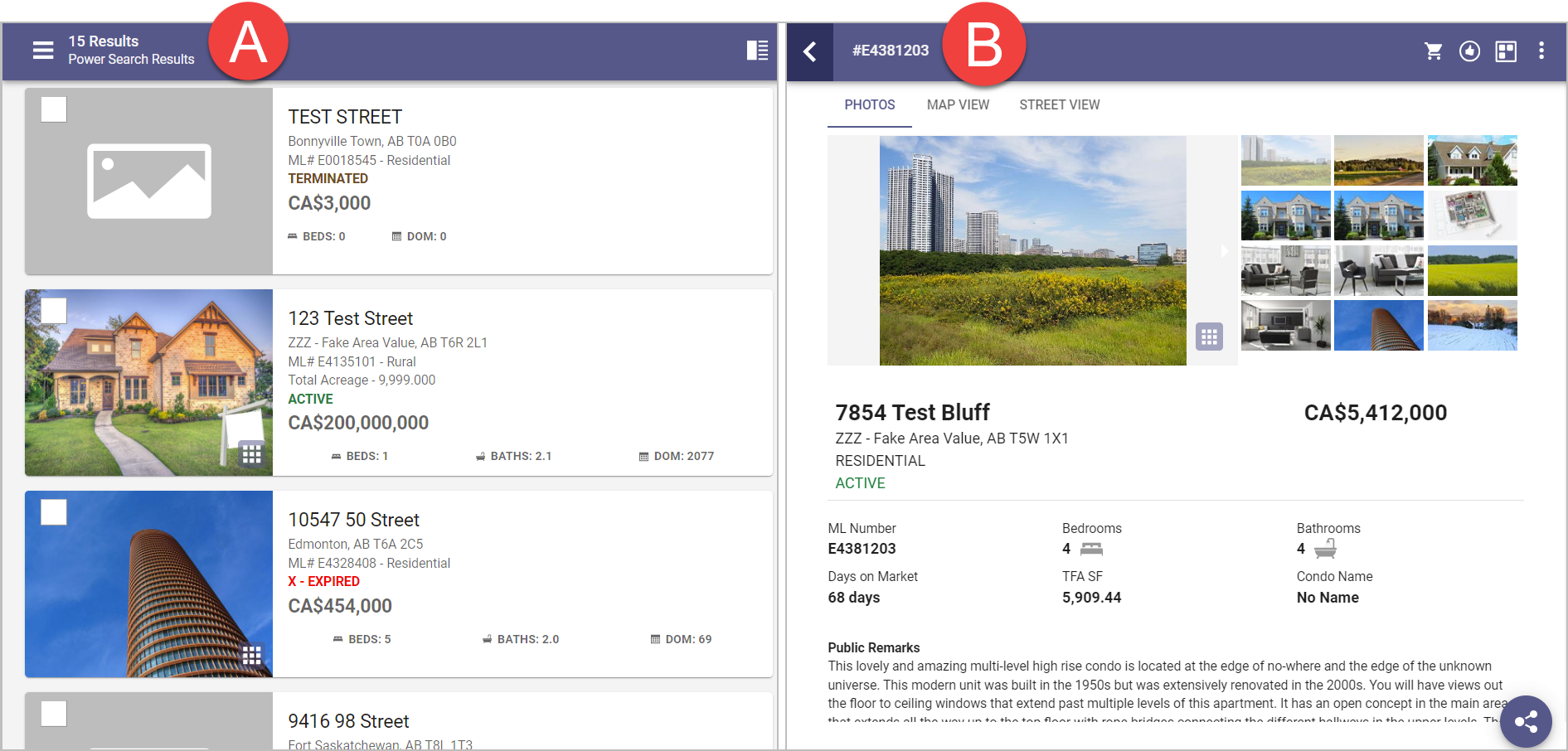Image resolution: width=1568 pixels, height=751 pixels.
Task: Switch to the Map View tab
Action: pyautogui.click(x=958, y=105)
